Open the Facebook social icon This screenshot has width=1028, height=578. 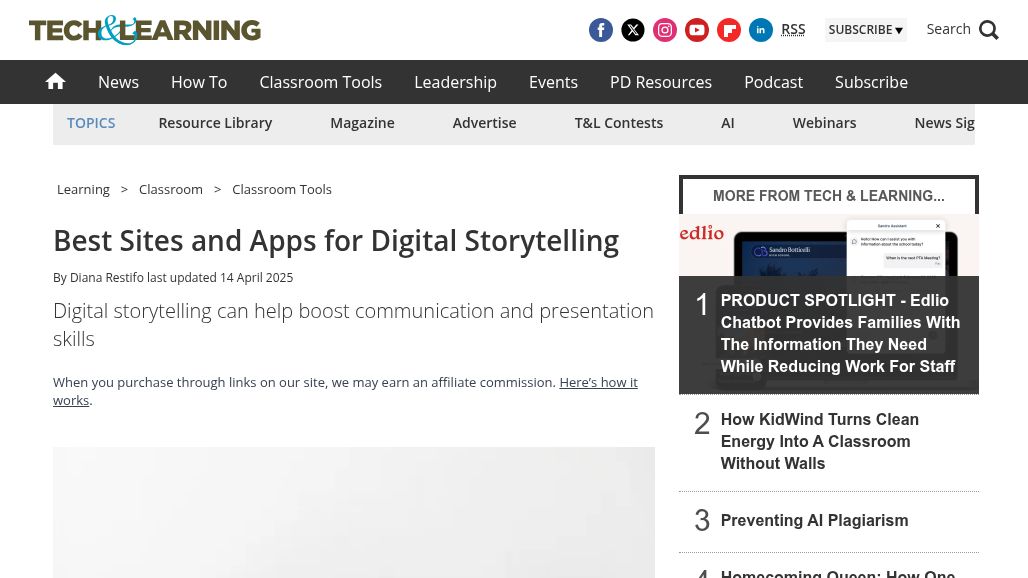(x=601, y=30)
